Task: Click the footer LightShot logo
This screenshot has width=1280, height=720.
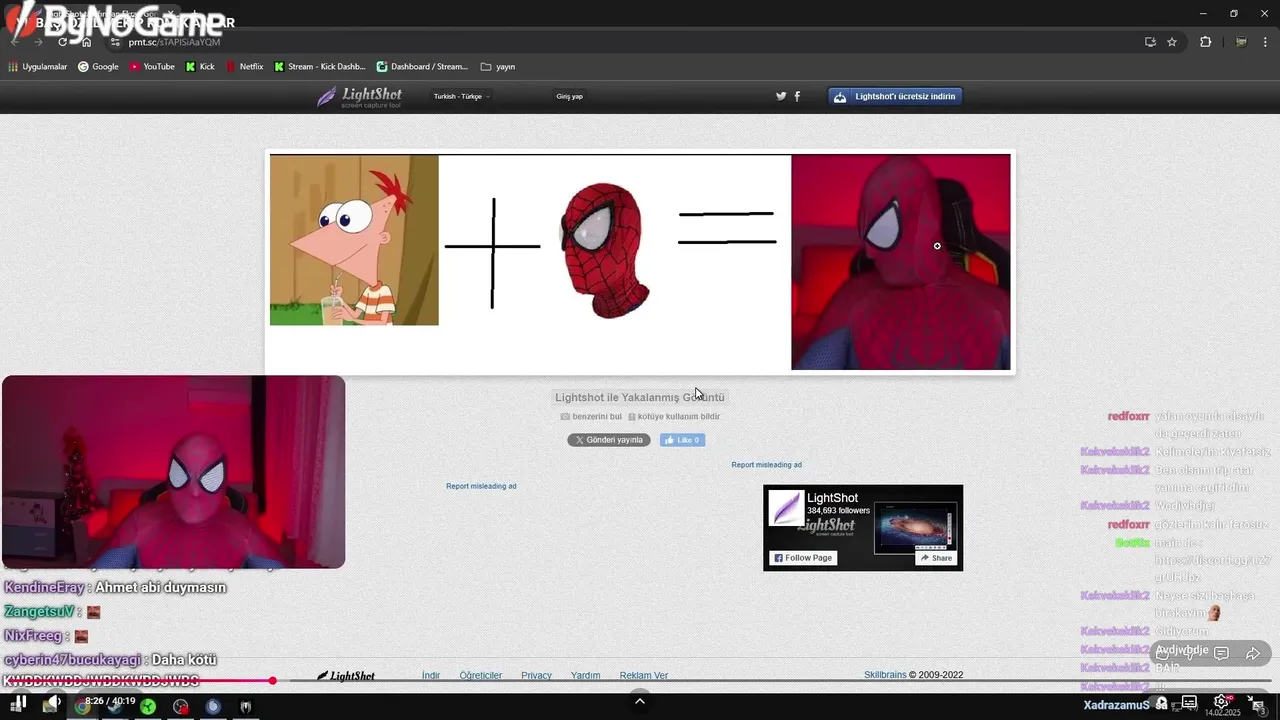Action: pos(346,676)
